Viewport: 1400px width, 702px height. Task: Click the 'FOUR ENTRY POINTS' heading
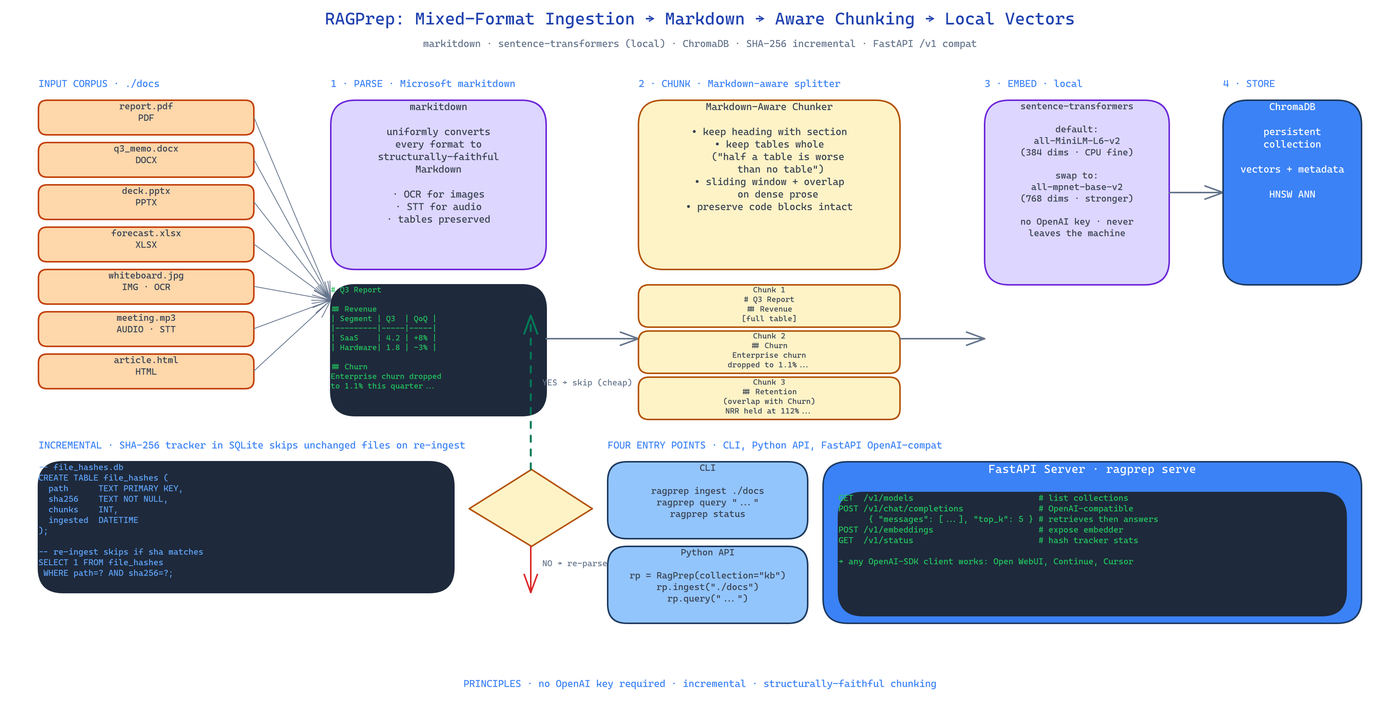point(775,445)
